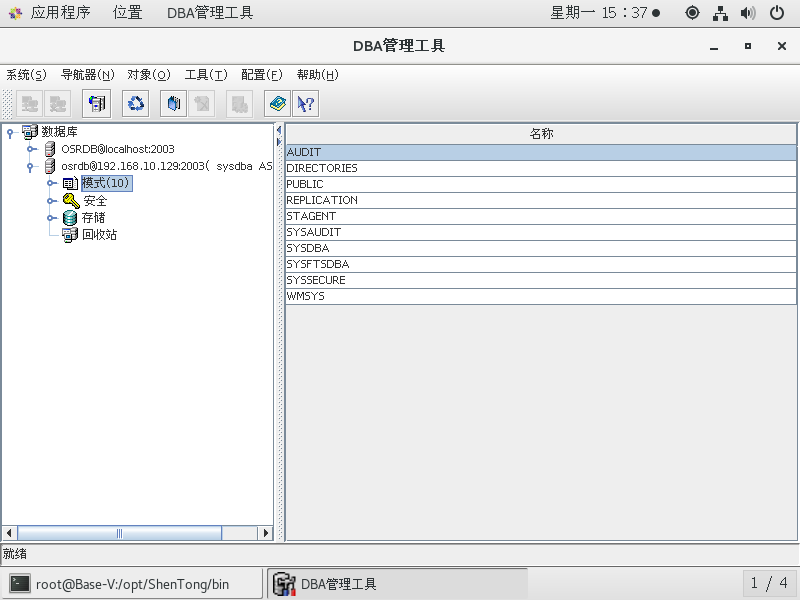Expand the 存储 tree node

(x=51, y=218)
